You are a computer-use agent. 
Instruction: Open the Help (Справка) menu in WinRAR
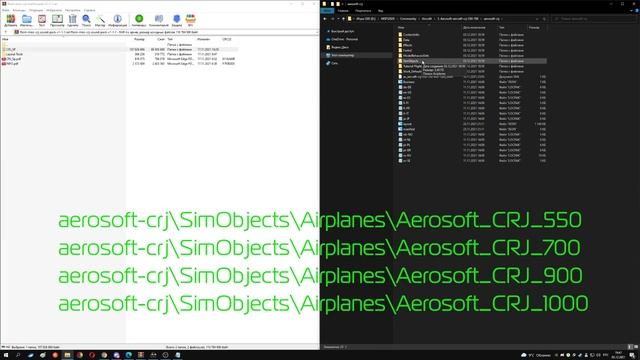(x=89, y=10)
